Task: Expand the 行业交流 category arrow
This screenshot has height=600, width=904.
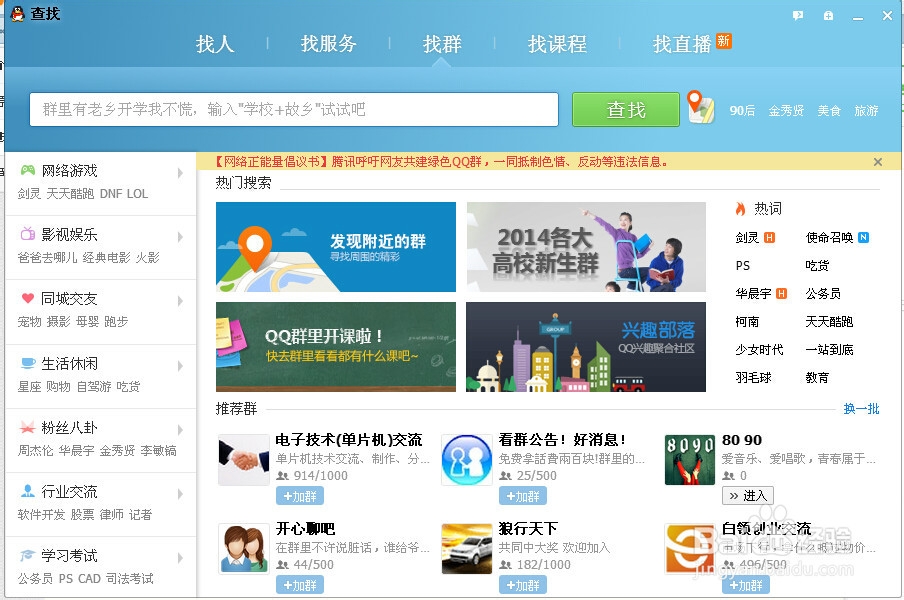Action: pos(180,494)
